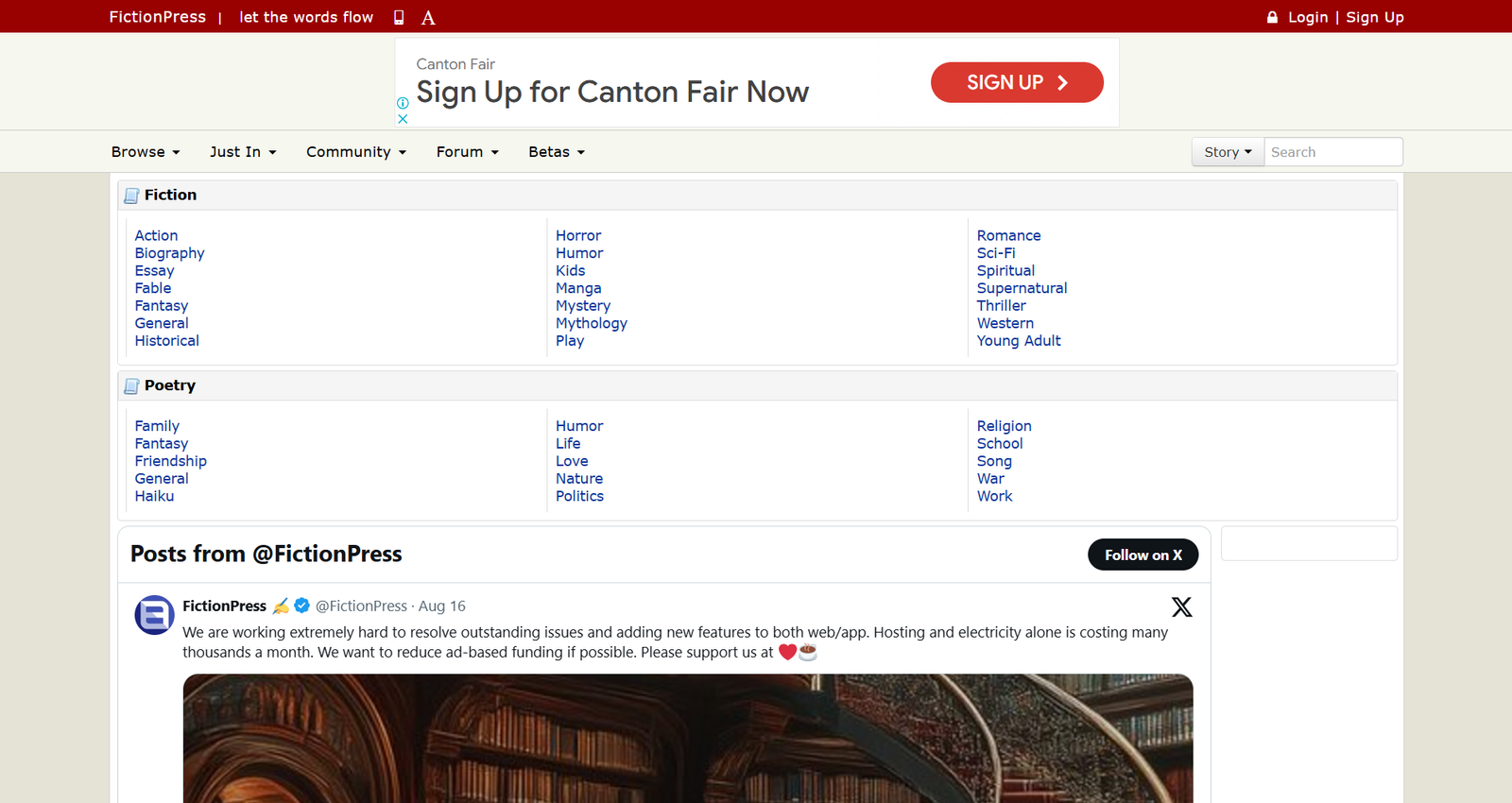Click the Follow on X button
This screenshot has height=803, width=1512.
pyautogui.click(x=1143, y=555)
